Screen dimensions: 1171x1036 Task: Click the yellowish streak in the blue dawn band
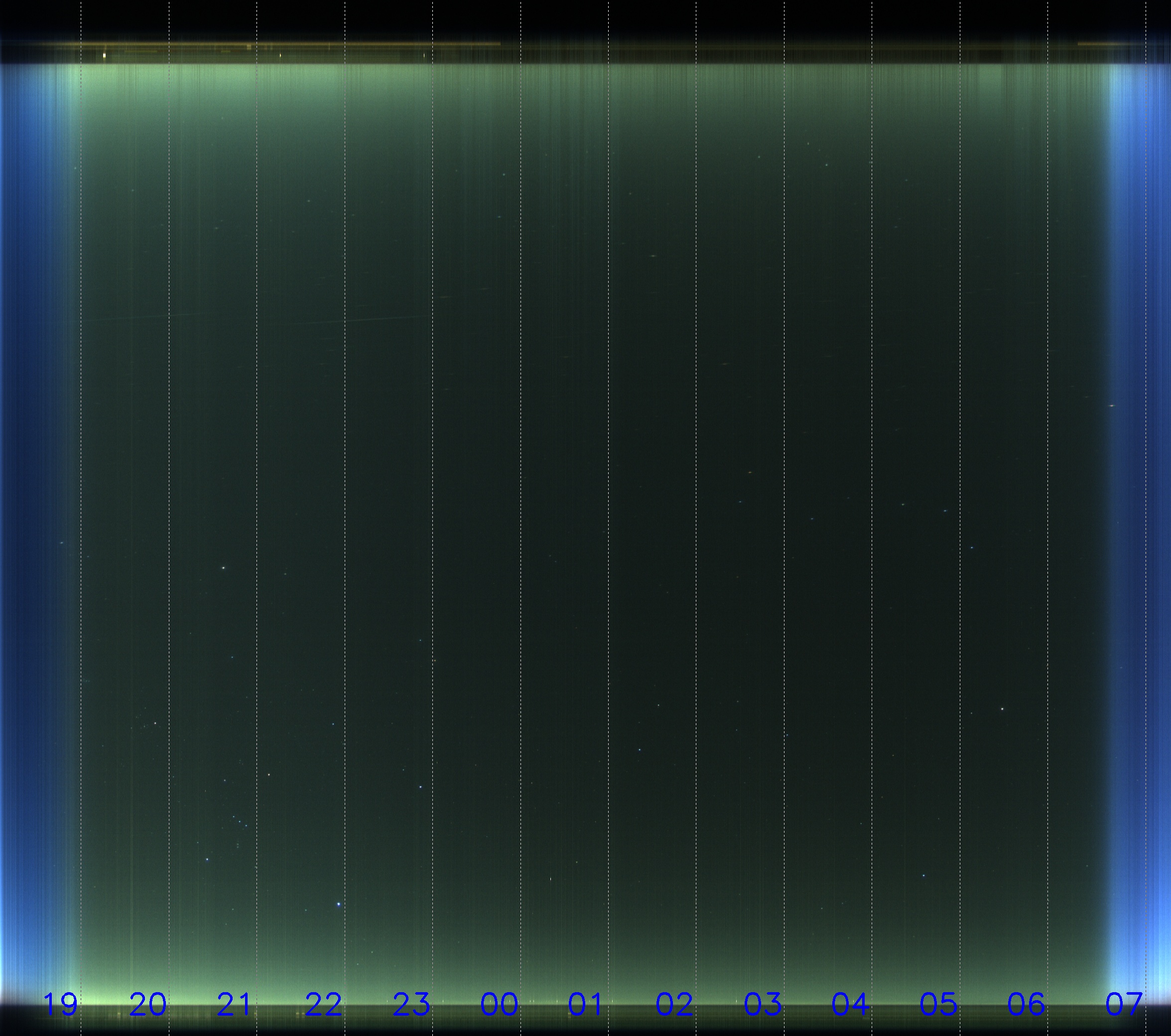1111,406
